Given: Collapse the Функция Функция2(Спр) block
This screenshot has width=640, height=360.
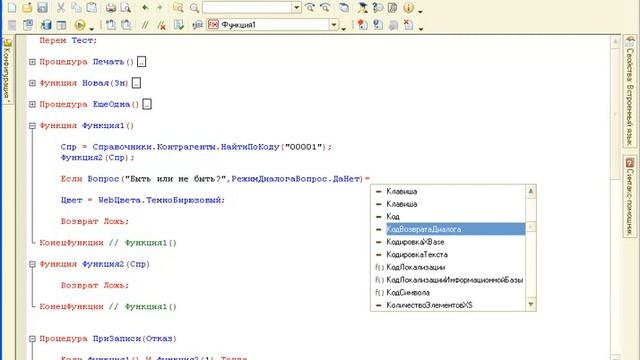Looking at the screenshot, I should pyautogui.click(x=32, y=264).
